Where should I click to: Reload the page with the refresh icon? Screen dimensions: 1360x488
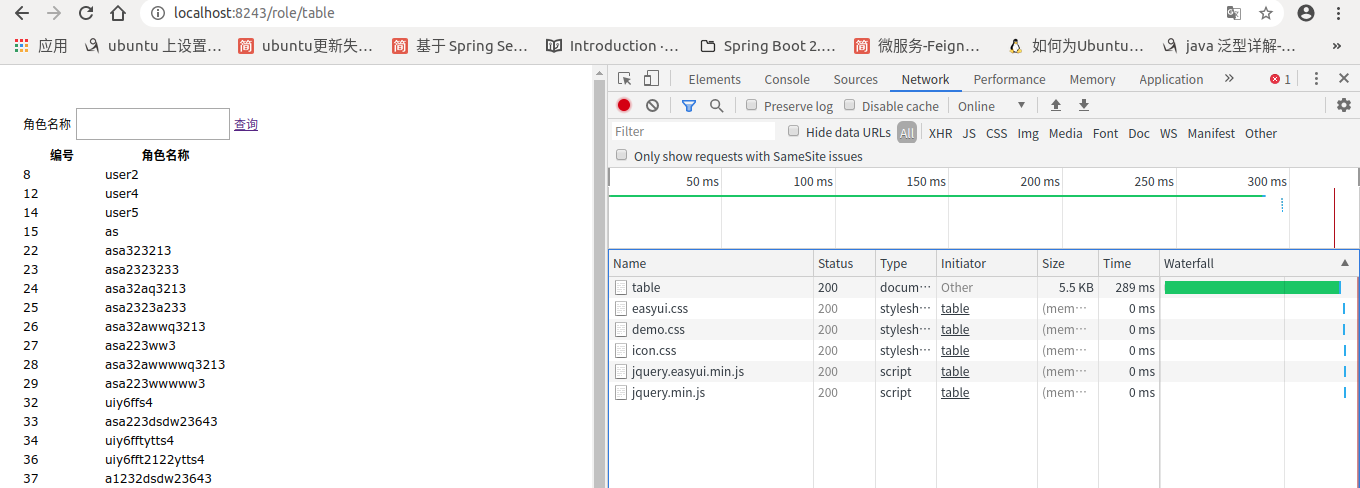86,13
